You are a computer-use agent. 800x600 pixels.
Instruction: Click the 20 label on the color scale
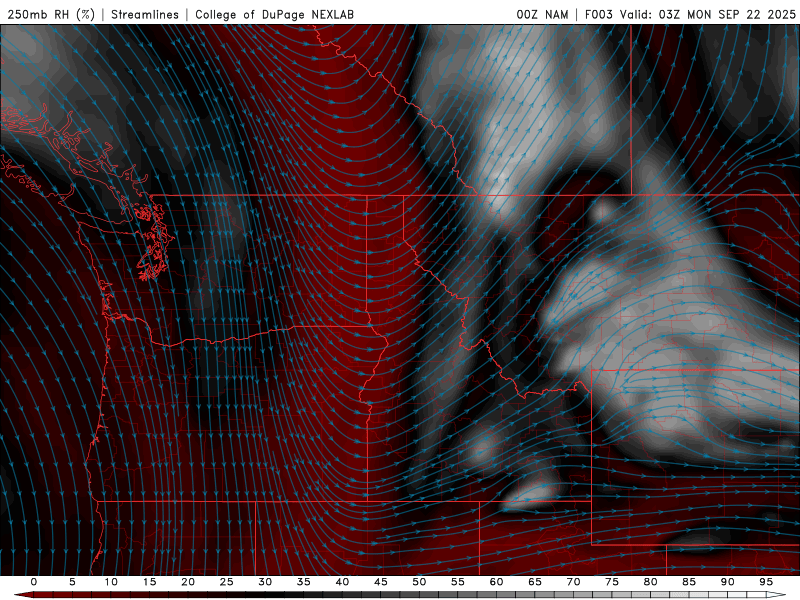188,582
